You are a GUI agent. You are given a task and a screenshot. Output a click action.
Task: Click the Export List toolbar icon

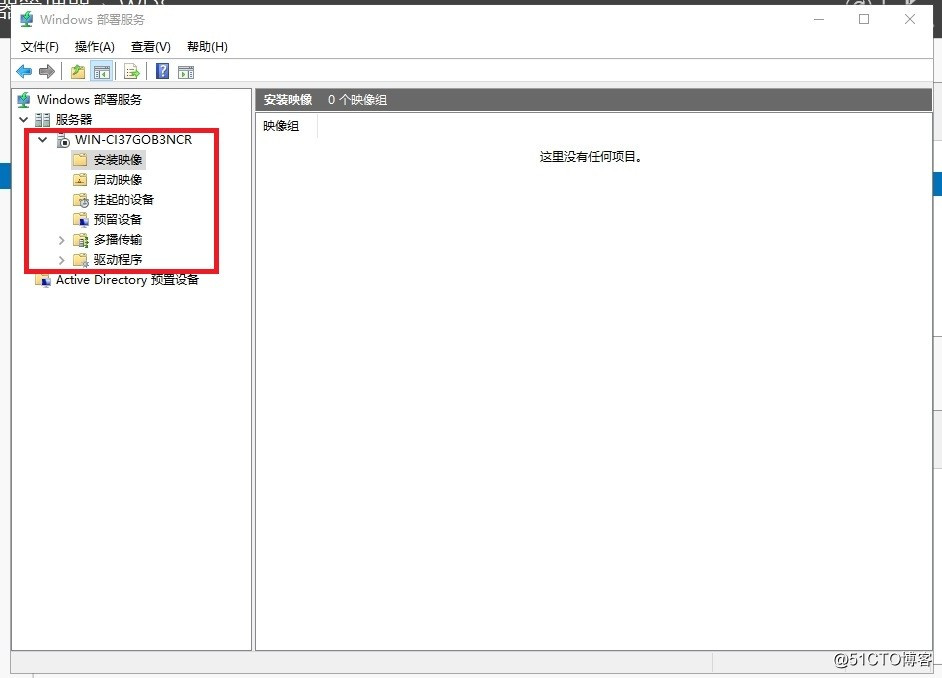(x=132, y=72)
